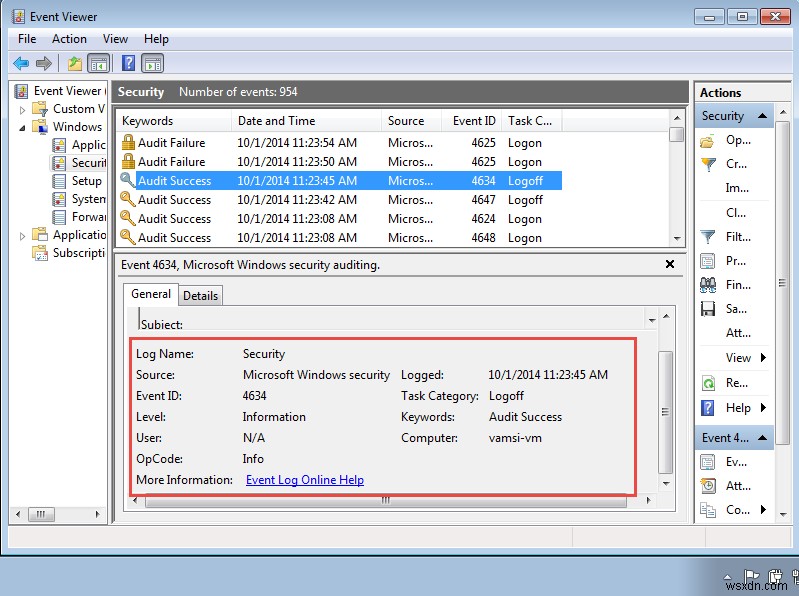799x596 pixels.
Task: Click the event list scroll up arrow
Action: pyautogui.click(x=677, y=118)
